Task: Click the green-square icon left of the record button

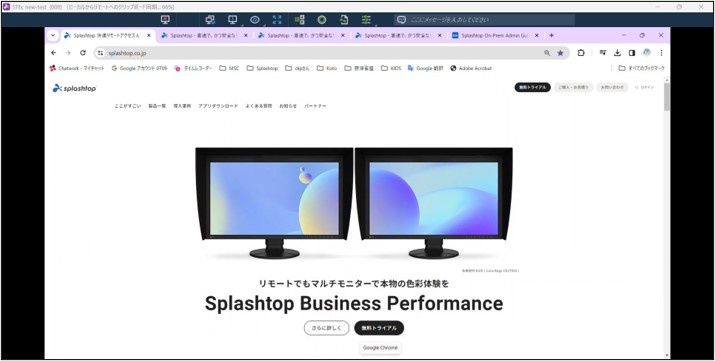Action: (x=300, y=20)
